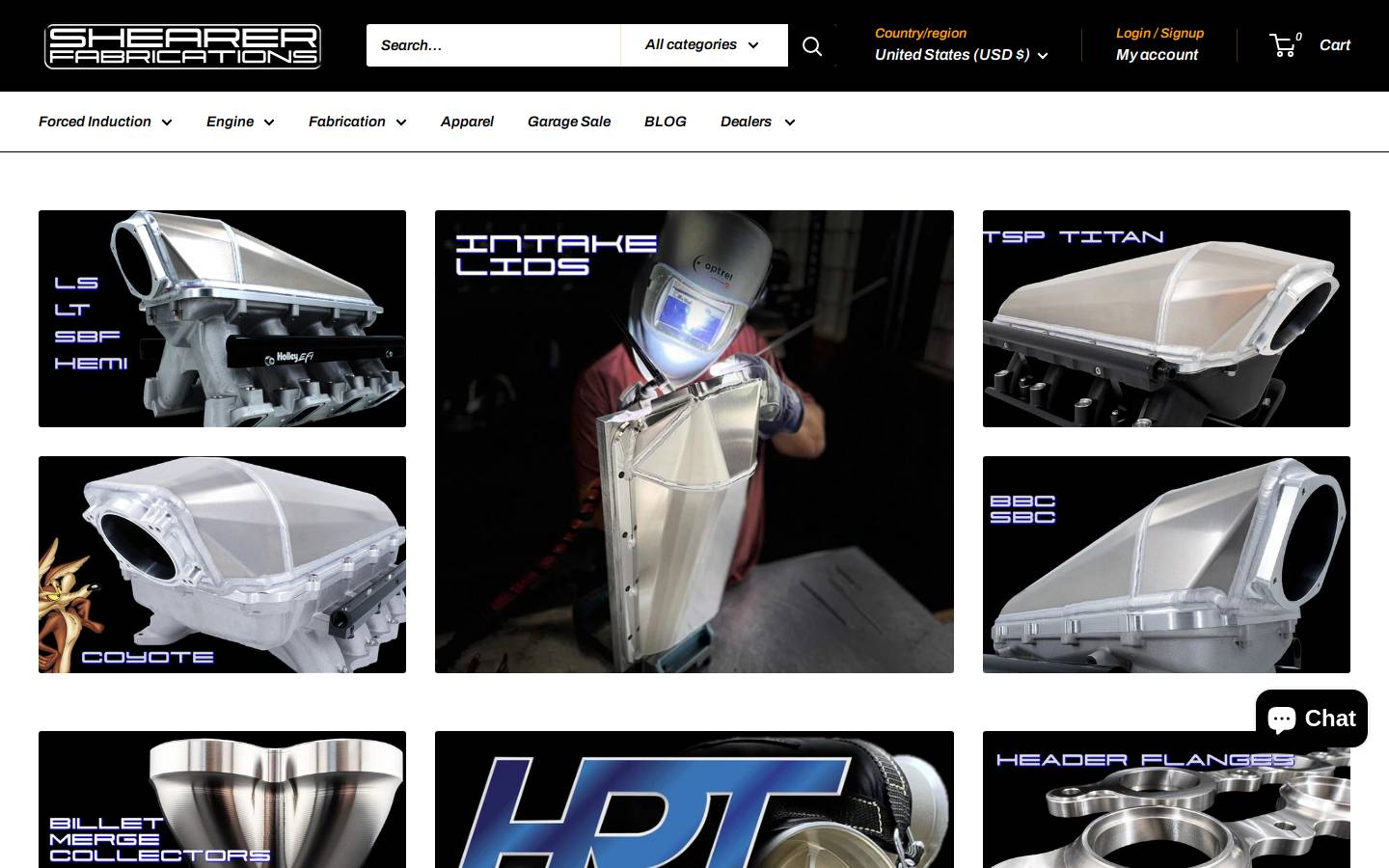
Task: Expand the Dealers menu
Action: click(757, 122)
